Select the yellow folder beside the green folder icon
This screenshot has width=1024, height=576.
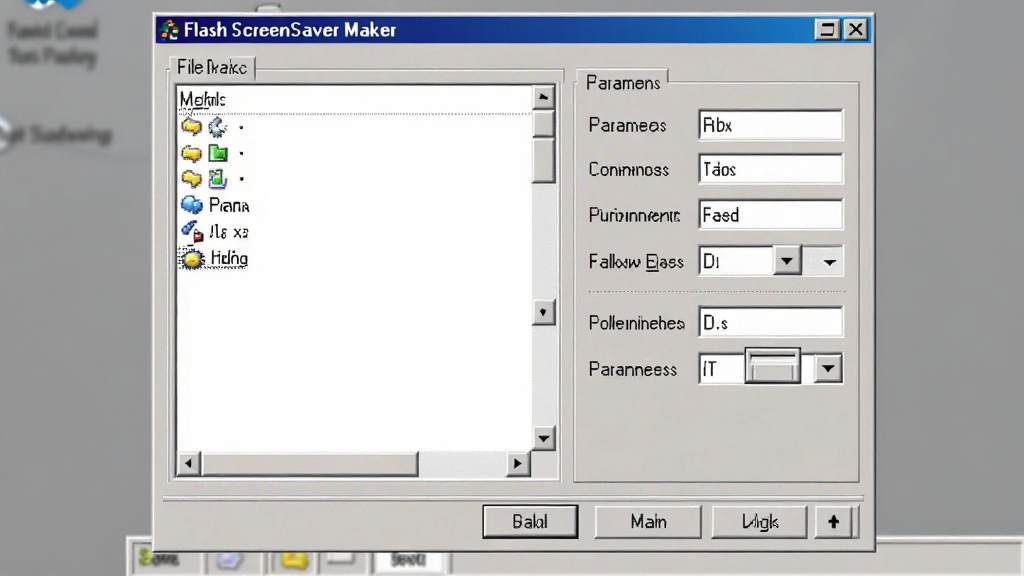191,153
